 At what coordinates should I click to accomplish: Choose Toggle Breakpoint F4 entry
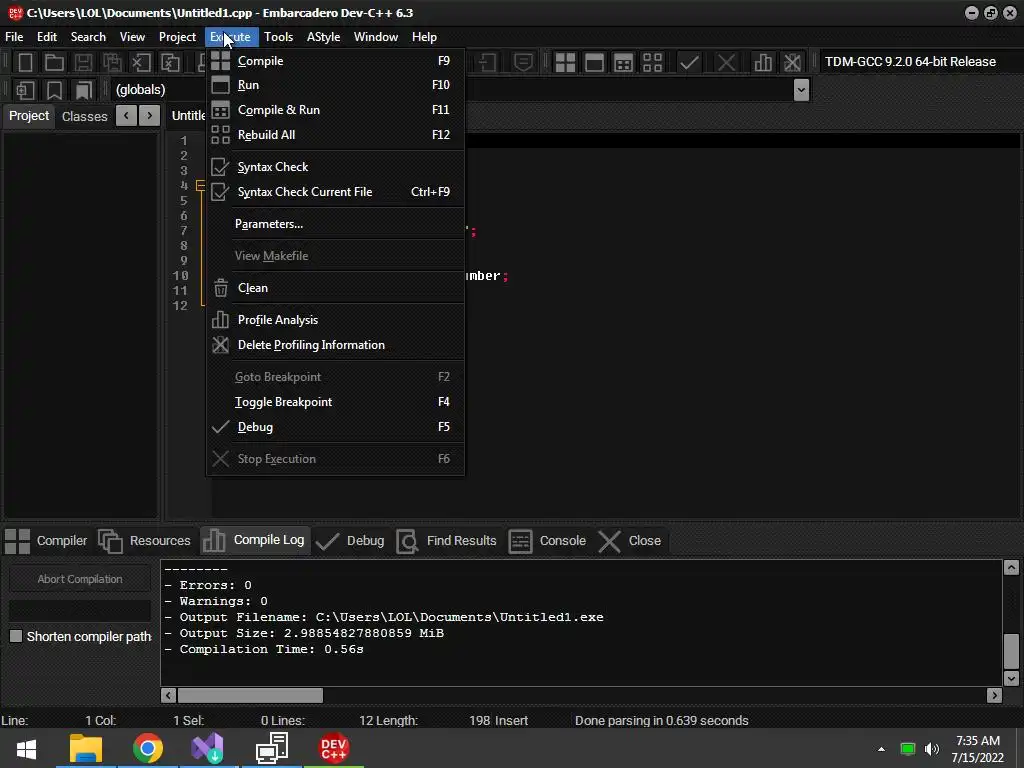(x=335, y=402)
